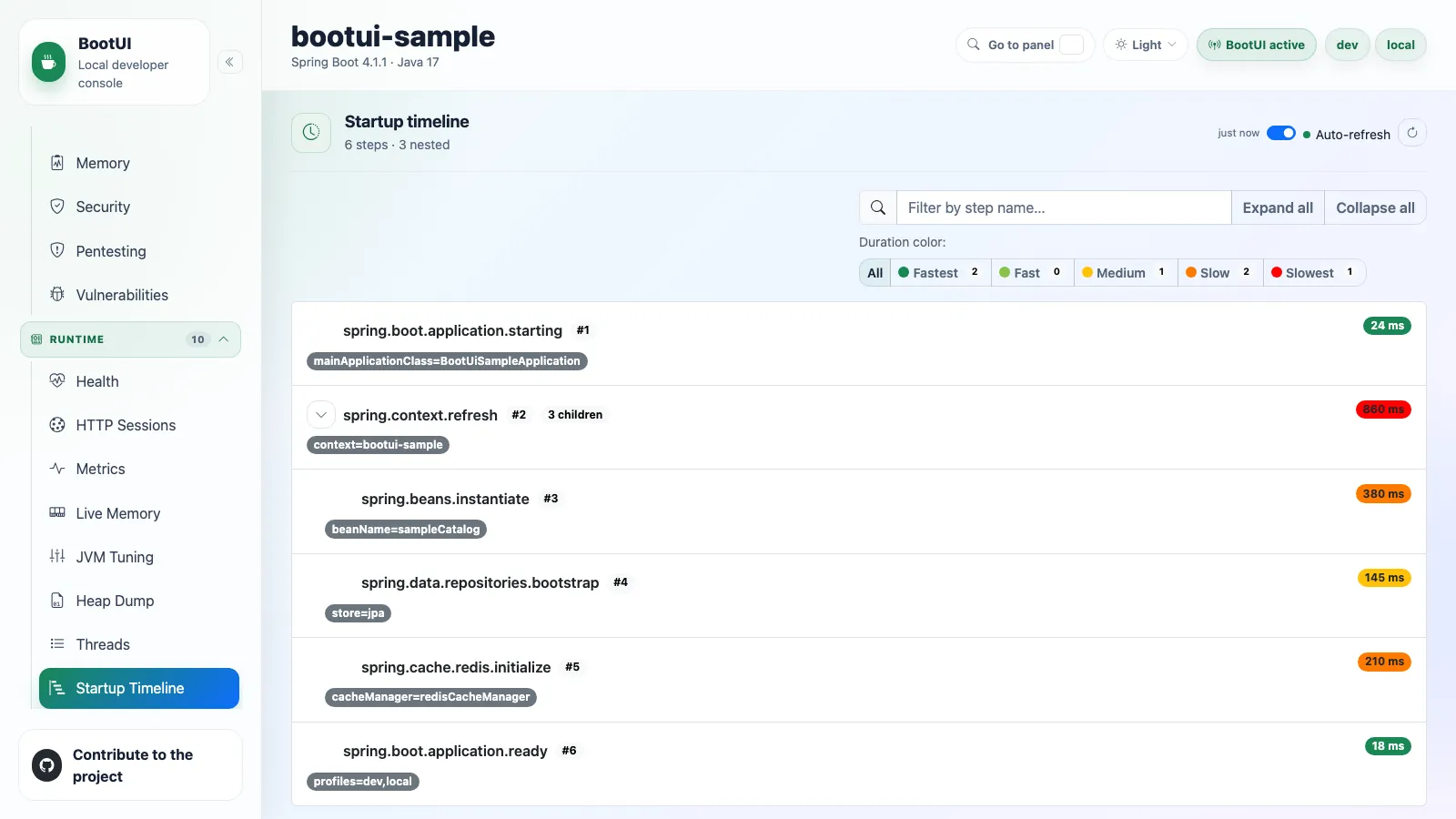The height and width of the screenshot is (819, 1456).
Task: Click the mainApplicationClass=BootUiSampleApplication tag
Action: click(x=447, y=361)
